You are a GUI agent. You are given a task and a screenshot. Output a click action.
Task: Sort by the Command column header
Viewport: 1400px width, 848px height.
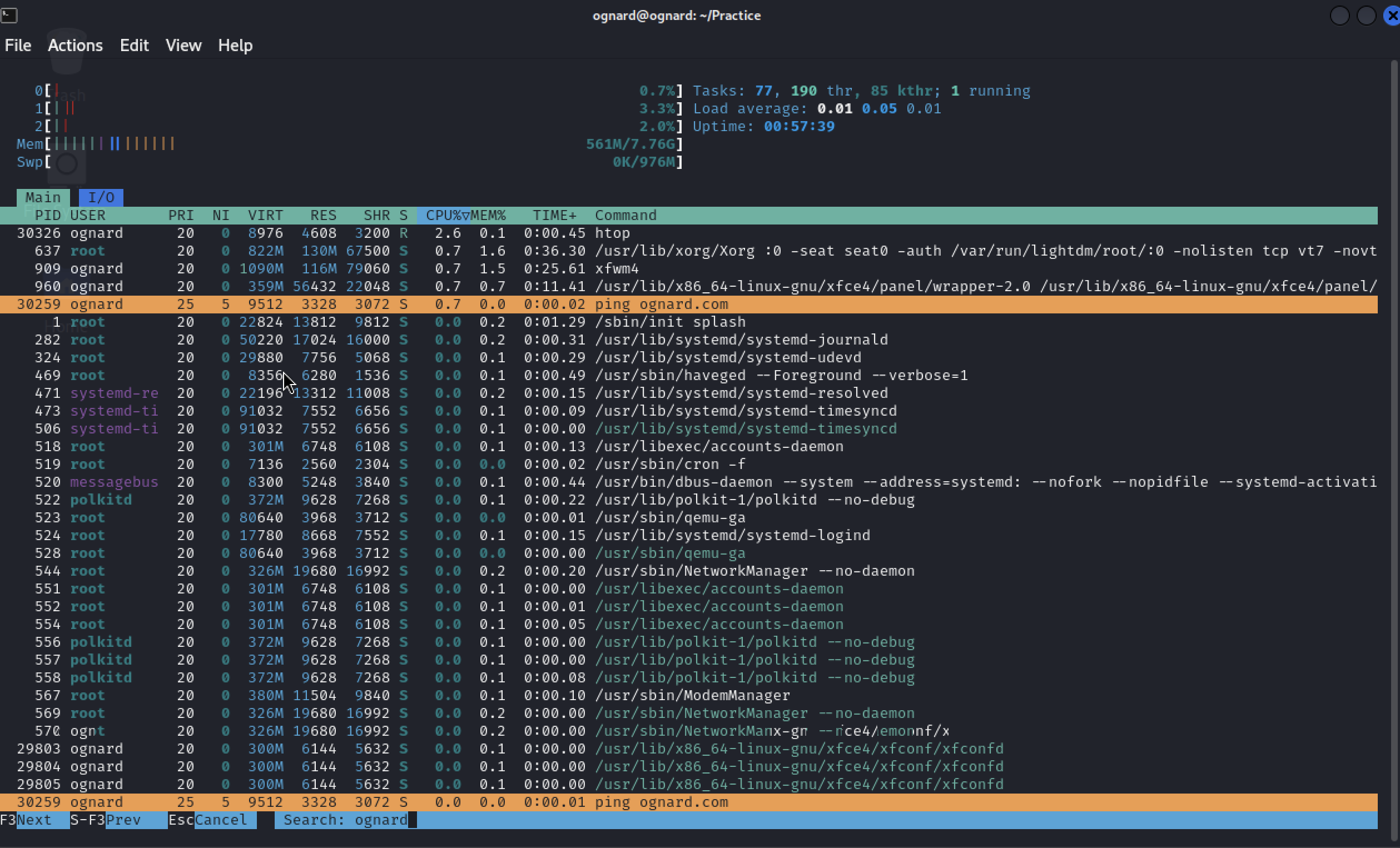coord(625,215)
